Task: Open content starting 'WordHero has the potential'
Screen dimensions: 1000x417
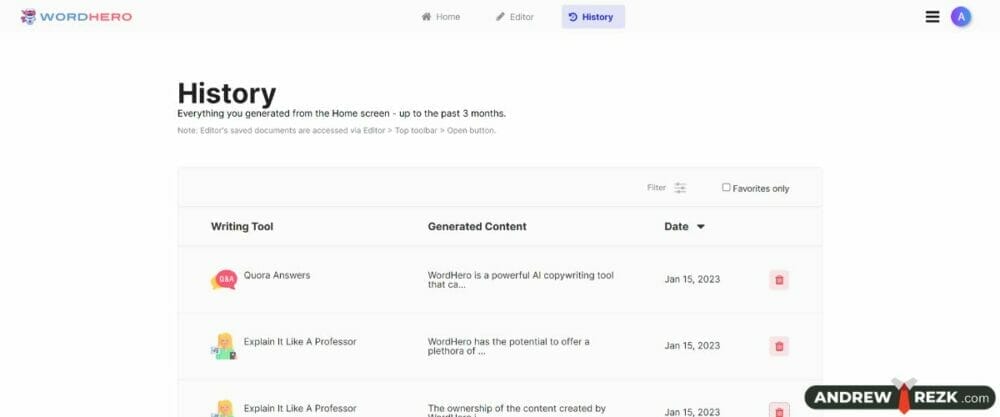Action: point(508,346)
